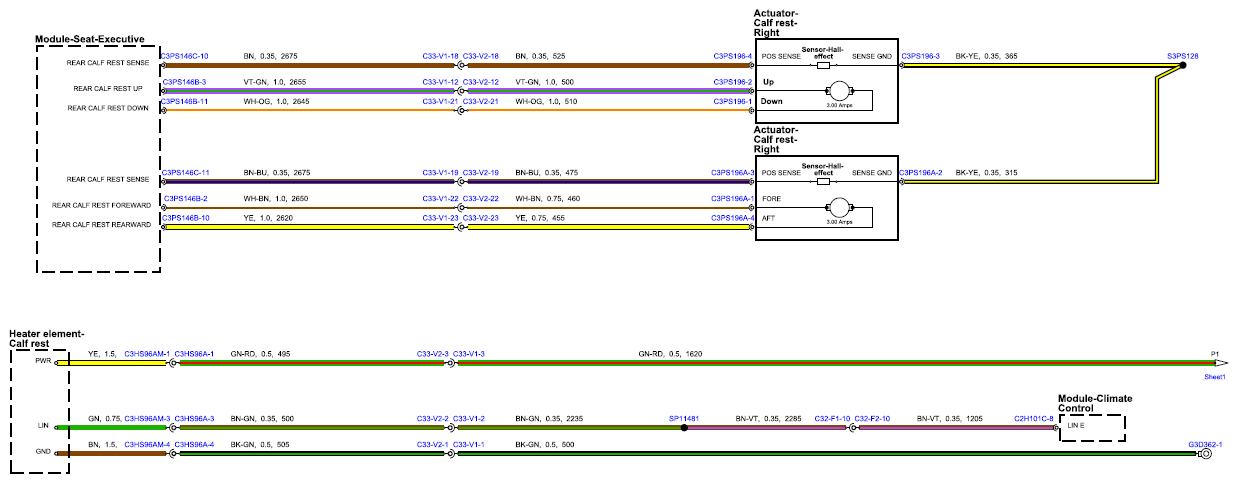Select actuator pin label C3PS196-4

tap(732, 56)
